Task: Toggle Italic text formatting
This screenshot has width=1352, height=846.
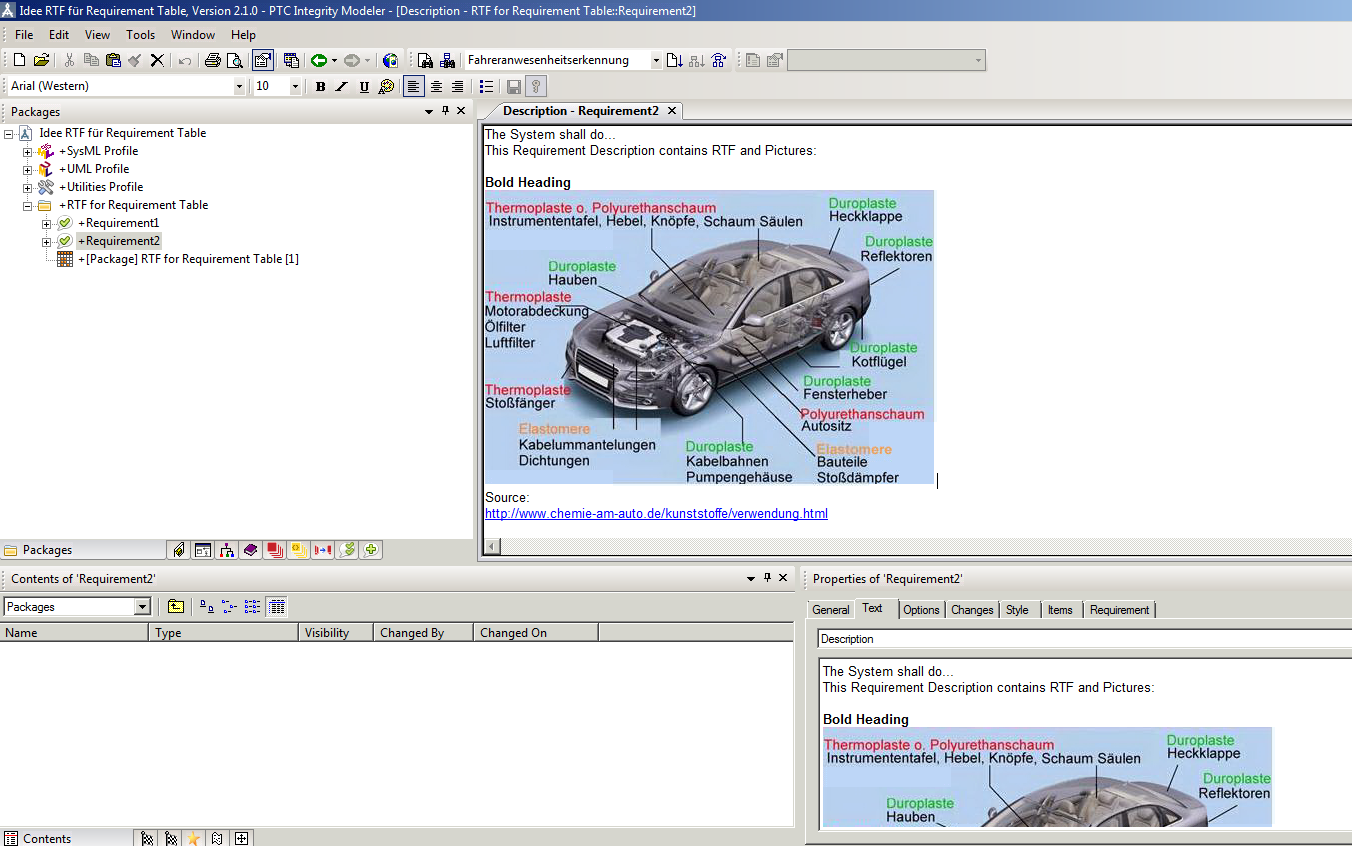Action: coord(341,87)
